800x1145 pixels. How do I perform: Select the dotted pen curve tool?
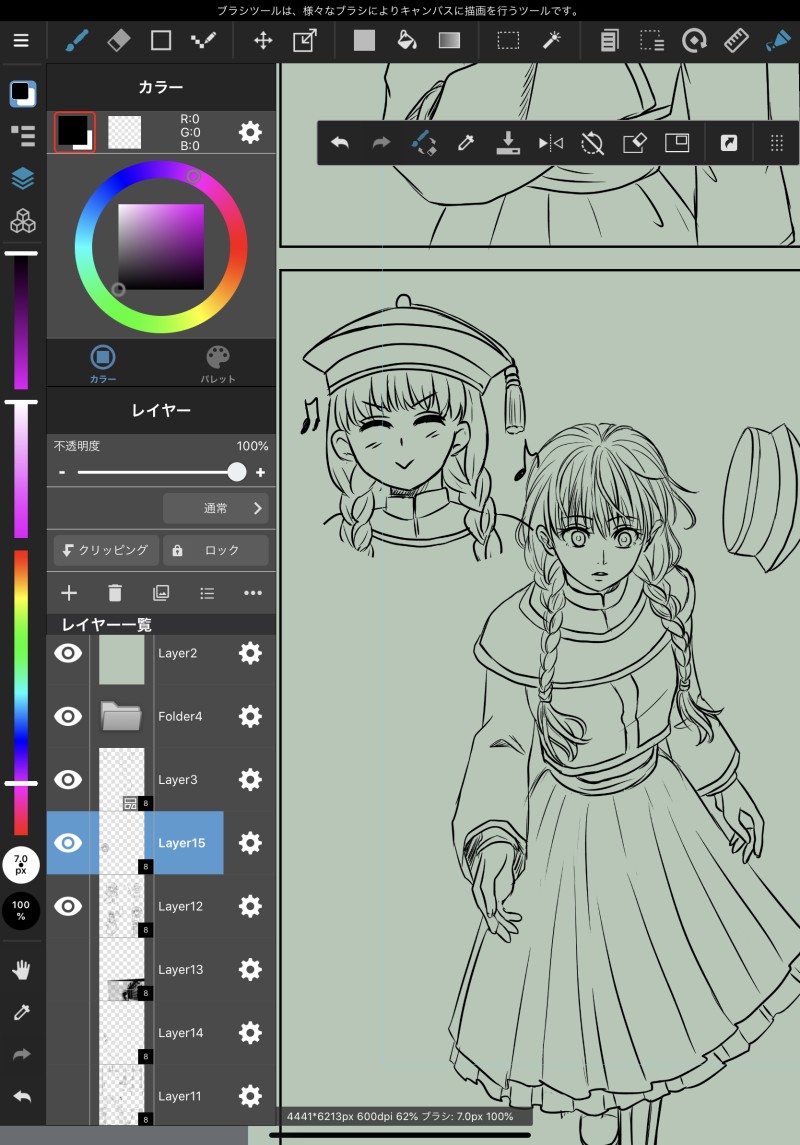203,40
